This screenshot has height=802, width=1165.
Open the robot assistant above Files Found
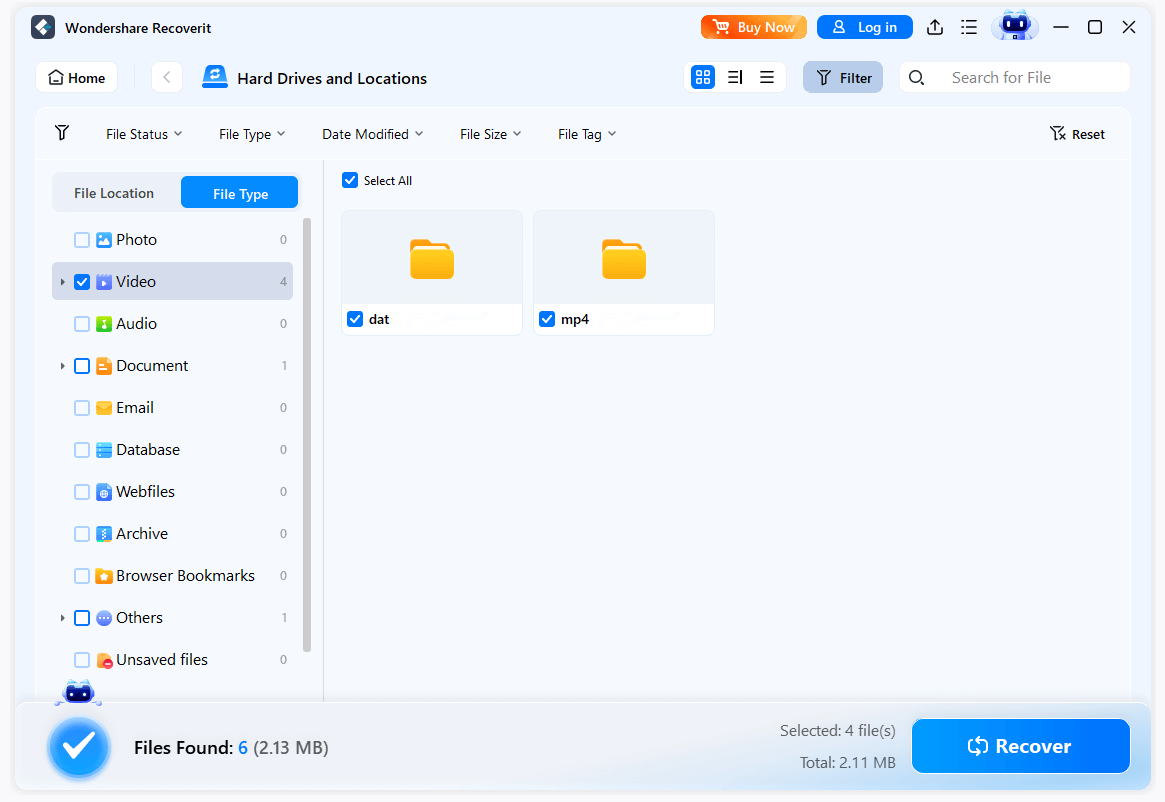79,692
